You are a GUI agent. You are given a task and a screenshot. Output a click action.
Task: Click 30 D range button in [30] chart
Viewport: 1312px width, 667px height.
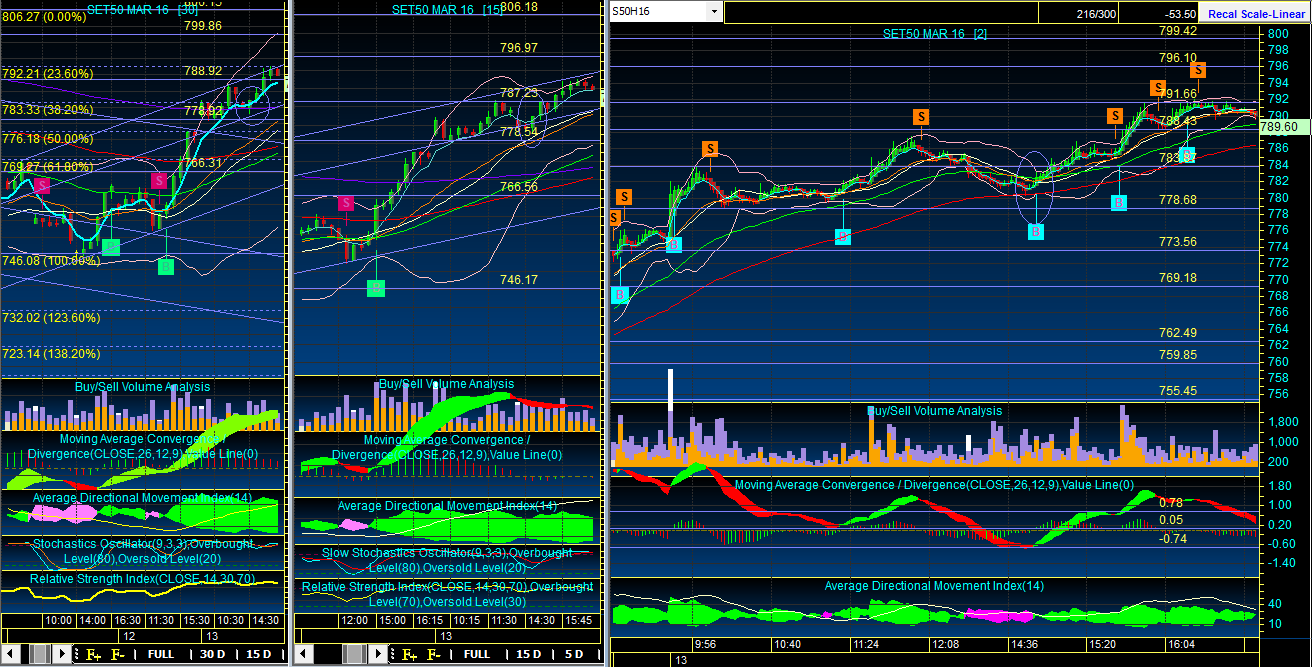(213, 654)
